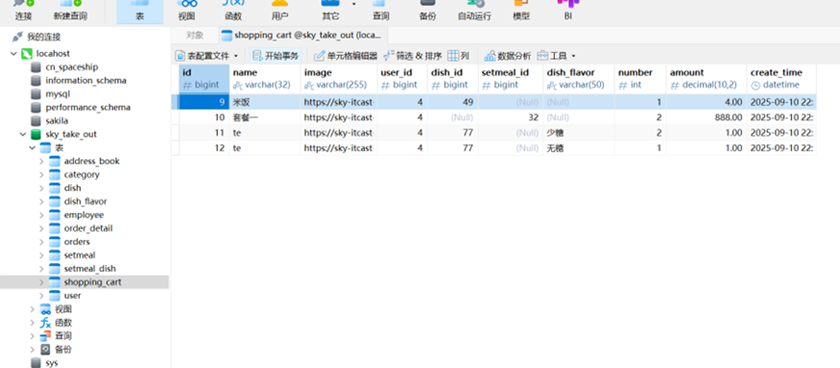This screenshot has height=368, width=840.
Task: Expand the 视图 views folder
Action: pos(33,309)
